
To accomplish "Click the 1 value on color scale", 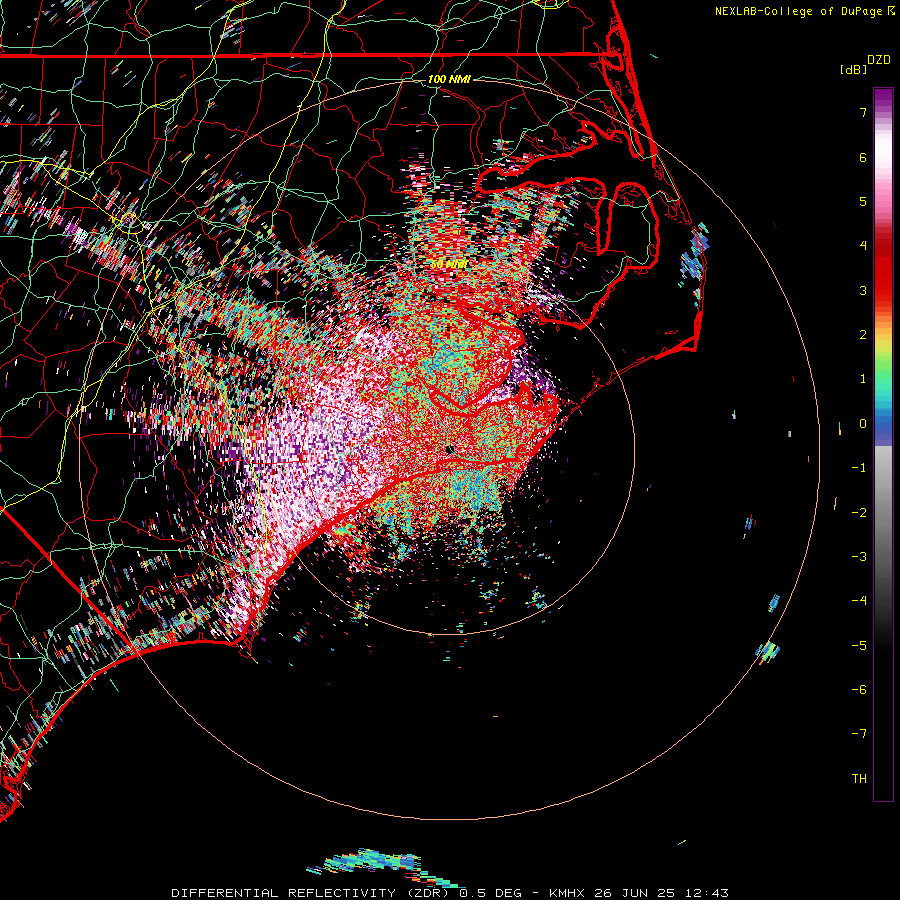I will (x=863, y=379).
